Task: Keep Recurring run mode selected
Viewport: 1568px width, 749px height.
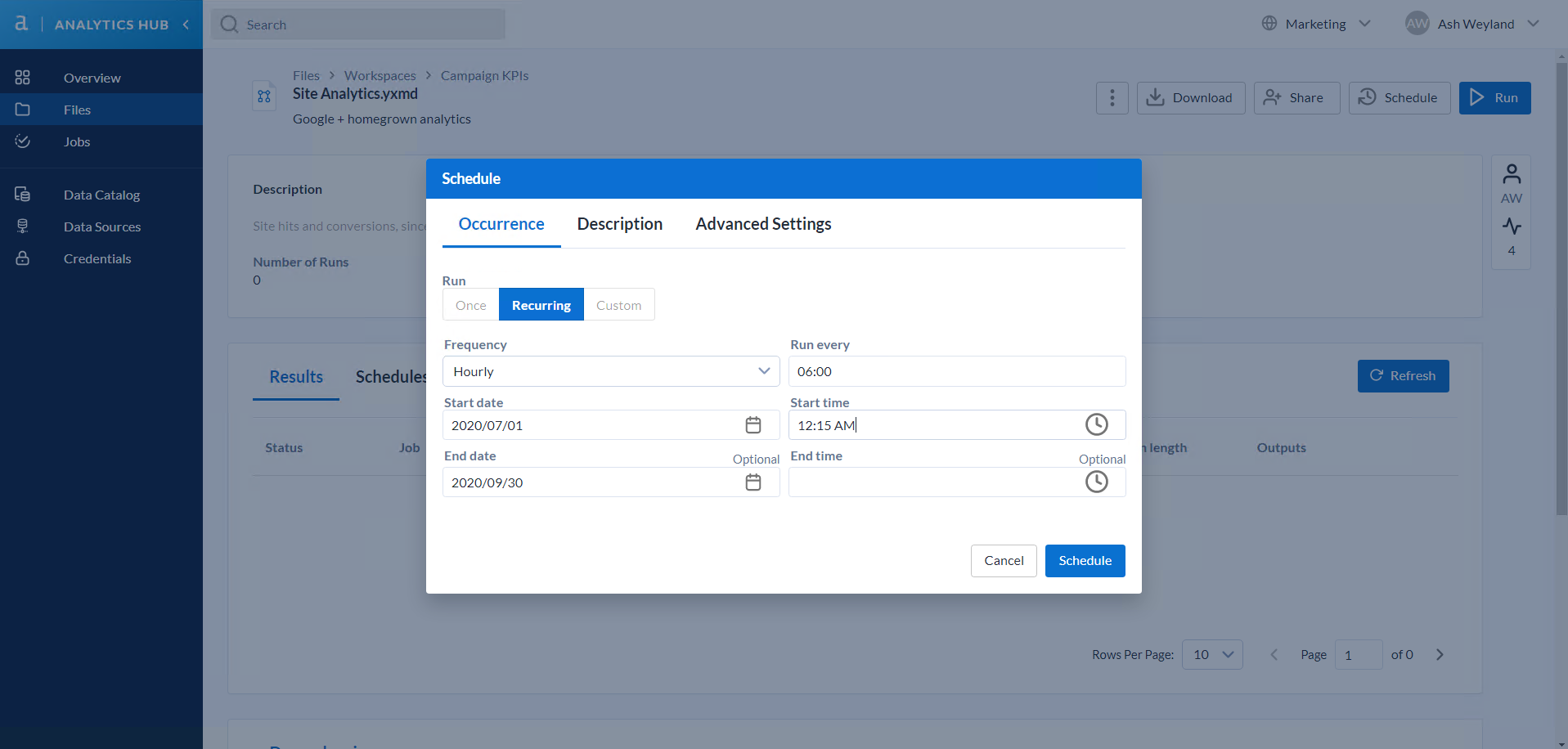Action: pyautogui.click(x=541, y=304)
